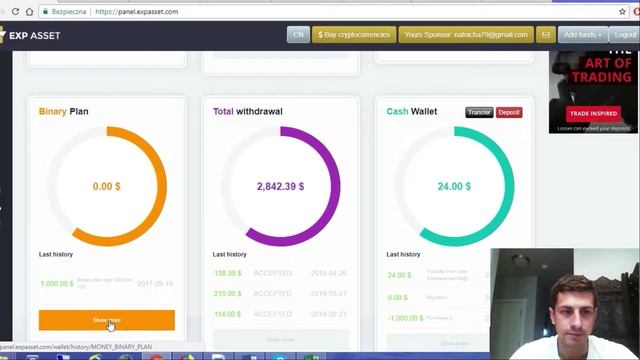Click Transfer in the Cash Wallet card
This screenshot has width=640, height=360.
(x=479, y=112)
